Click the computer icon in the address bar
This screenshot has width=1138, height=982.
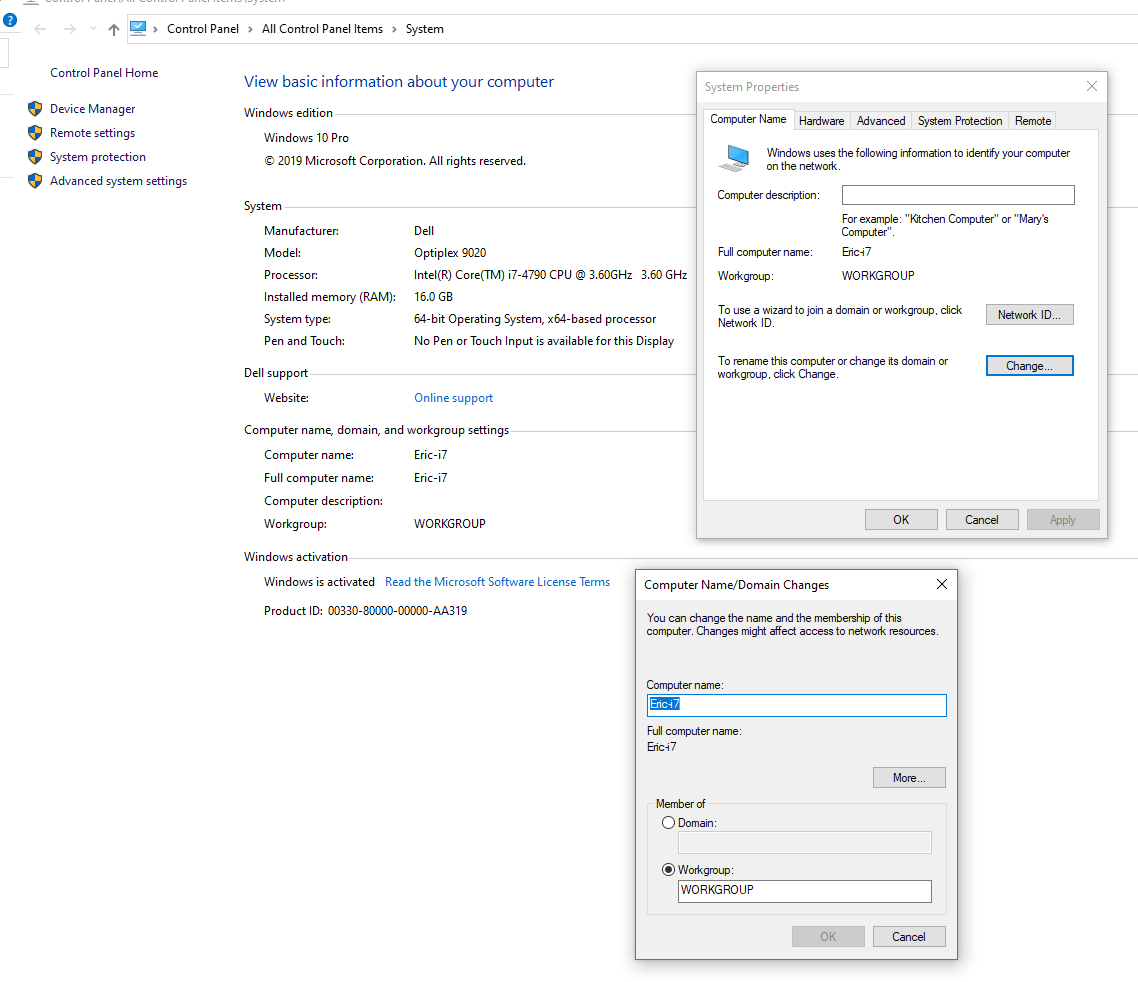[x=138, y=29]
